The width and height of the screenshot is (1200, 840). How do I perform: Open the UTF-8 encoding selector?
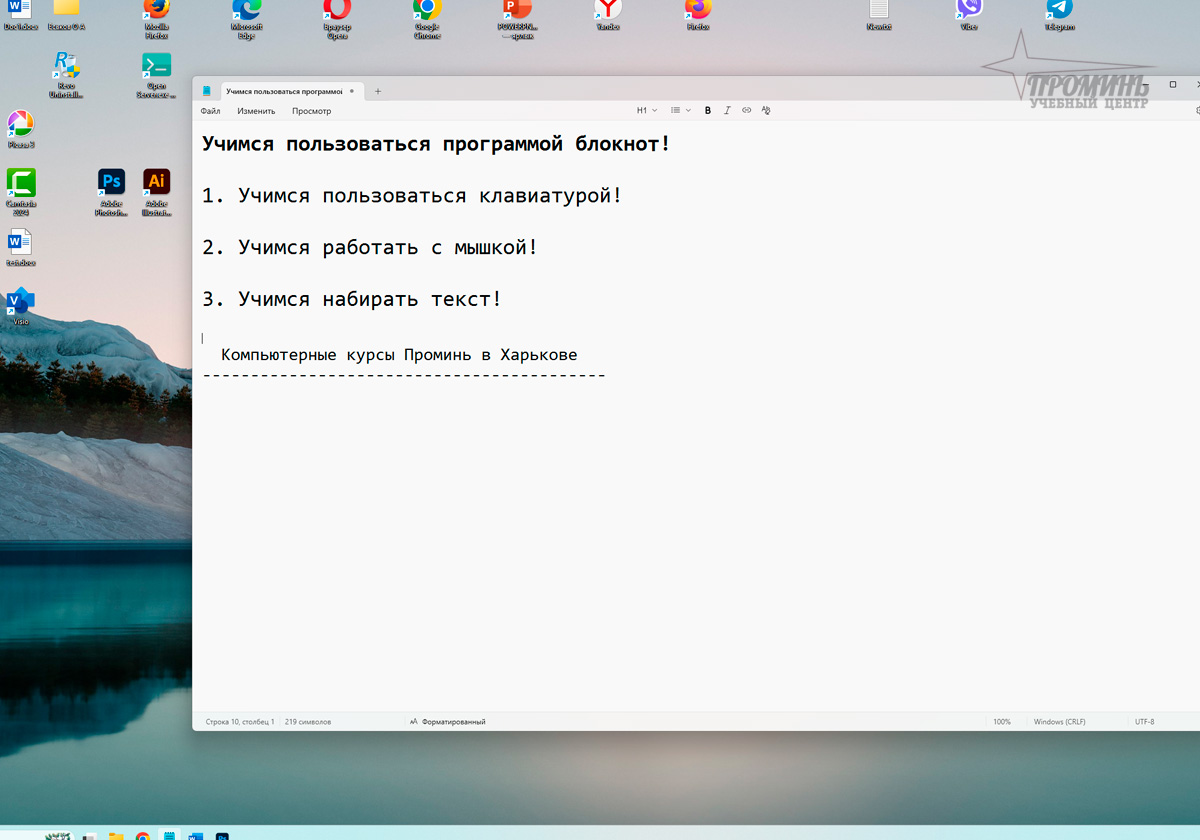[x=1144, y=721]
